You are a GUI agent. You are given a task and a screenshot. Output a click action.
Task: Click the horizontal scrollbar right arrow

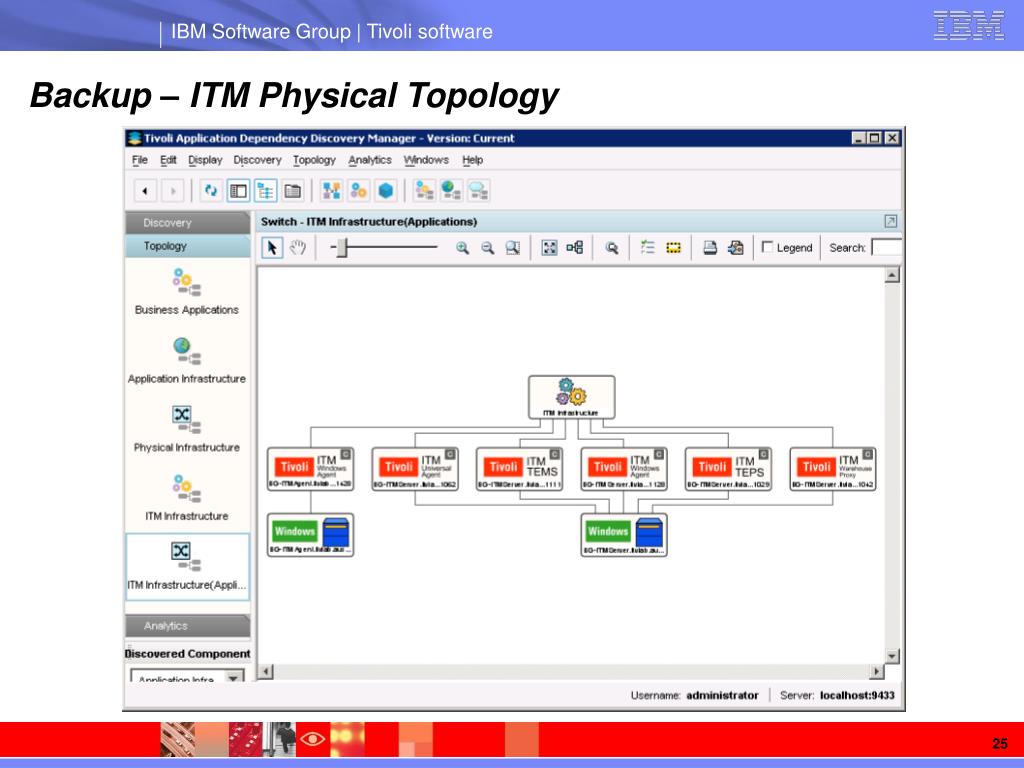(877, 671)
